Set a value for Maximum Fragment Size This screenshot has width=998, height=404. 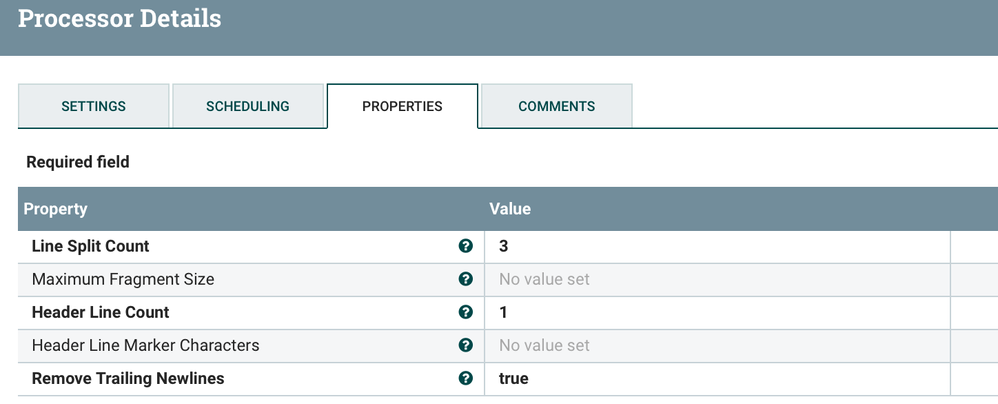(715, 279)
